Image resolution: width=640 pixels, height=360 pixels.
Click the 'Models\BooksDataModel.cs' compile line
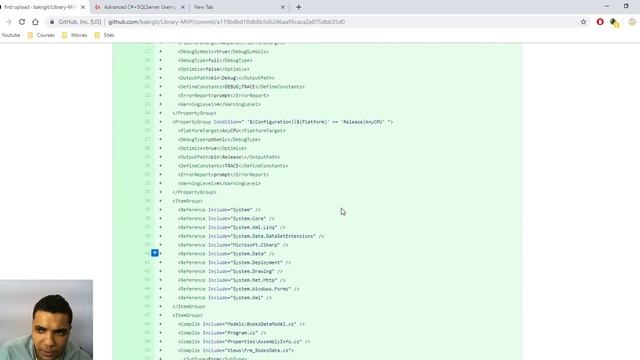pos(241,324)
